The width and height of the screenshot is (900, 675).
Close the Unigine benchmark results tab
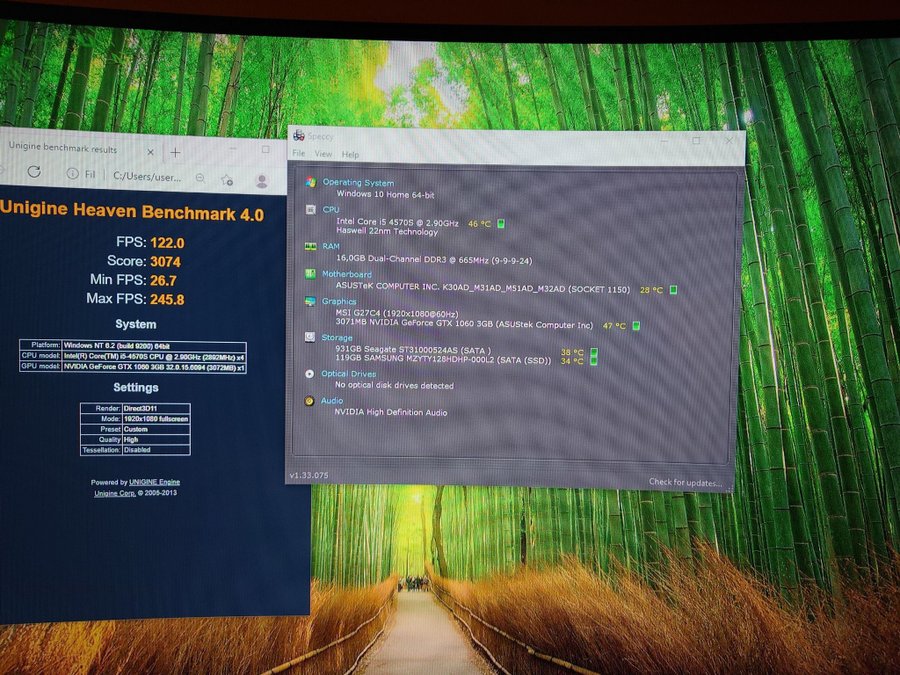(151, 151)
